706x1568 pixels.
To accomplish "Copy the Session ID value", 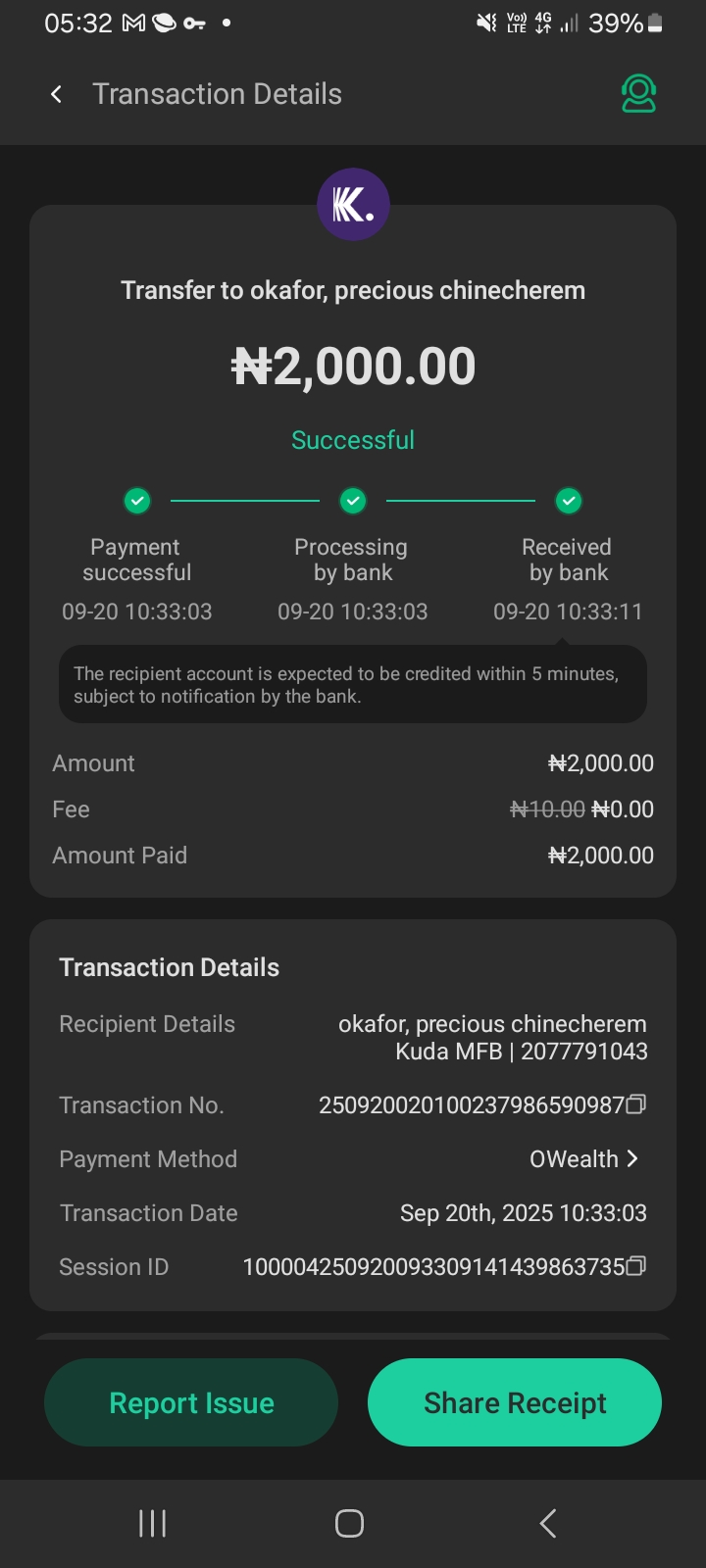I will tap(636, 1266).
